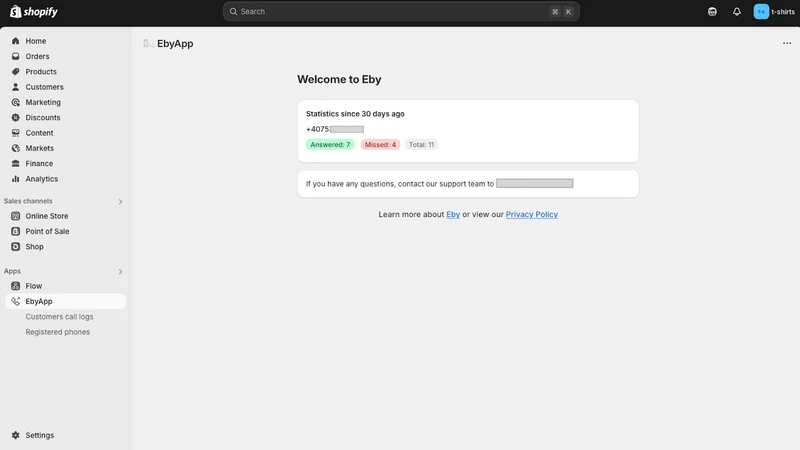Open the t-shirts store account menu
The image size is (800, 450).
pos(774,11)
